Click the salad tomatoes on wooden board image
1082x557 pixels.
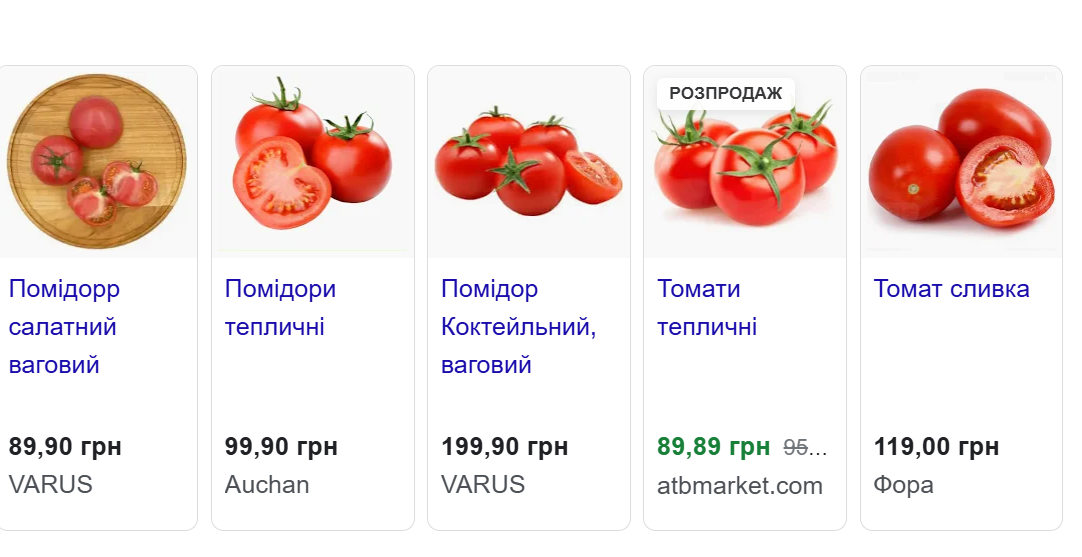97,162
